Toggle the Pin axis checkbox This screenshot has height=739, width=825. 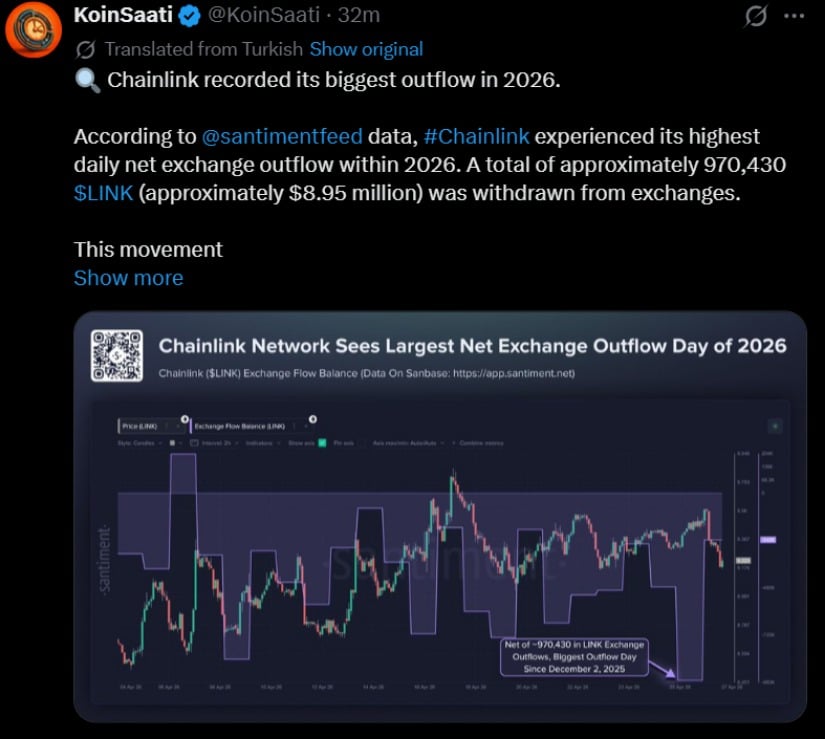pos(363,443)
